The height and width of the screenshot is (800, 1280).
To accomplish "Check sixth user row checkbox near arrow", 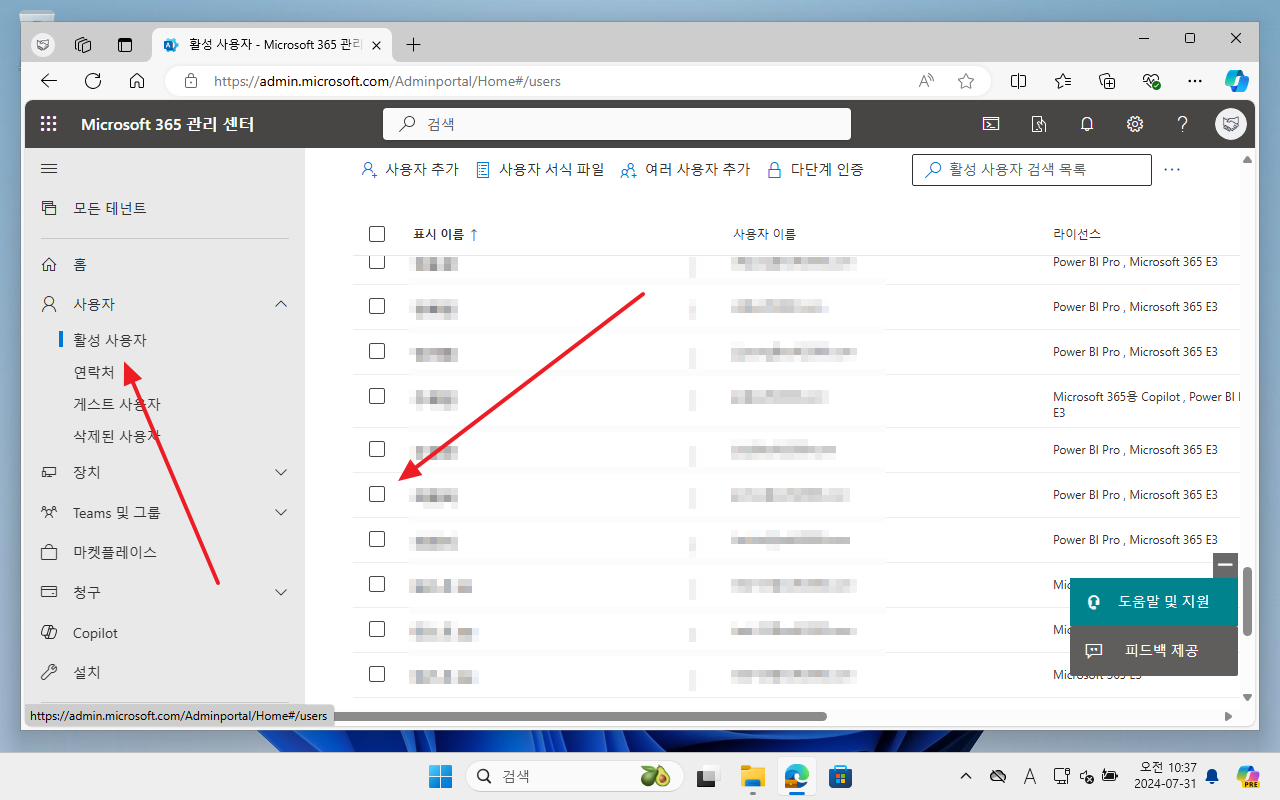I will [x=377, y=494].
